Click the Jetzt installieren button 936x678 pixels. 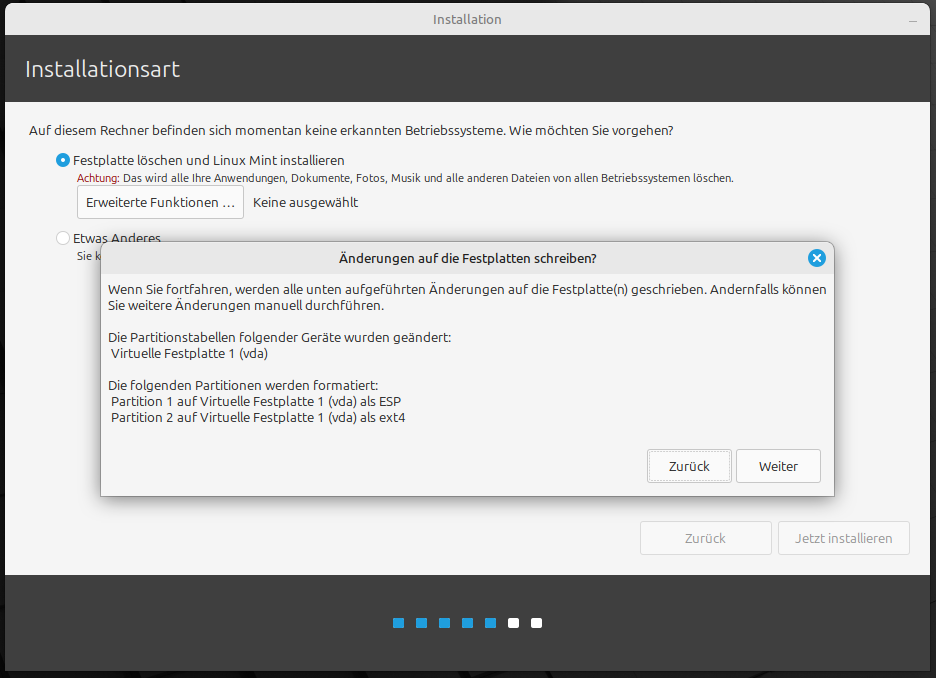(843, 538)
